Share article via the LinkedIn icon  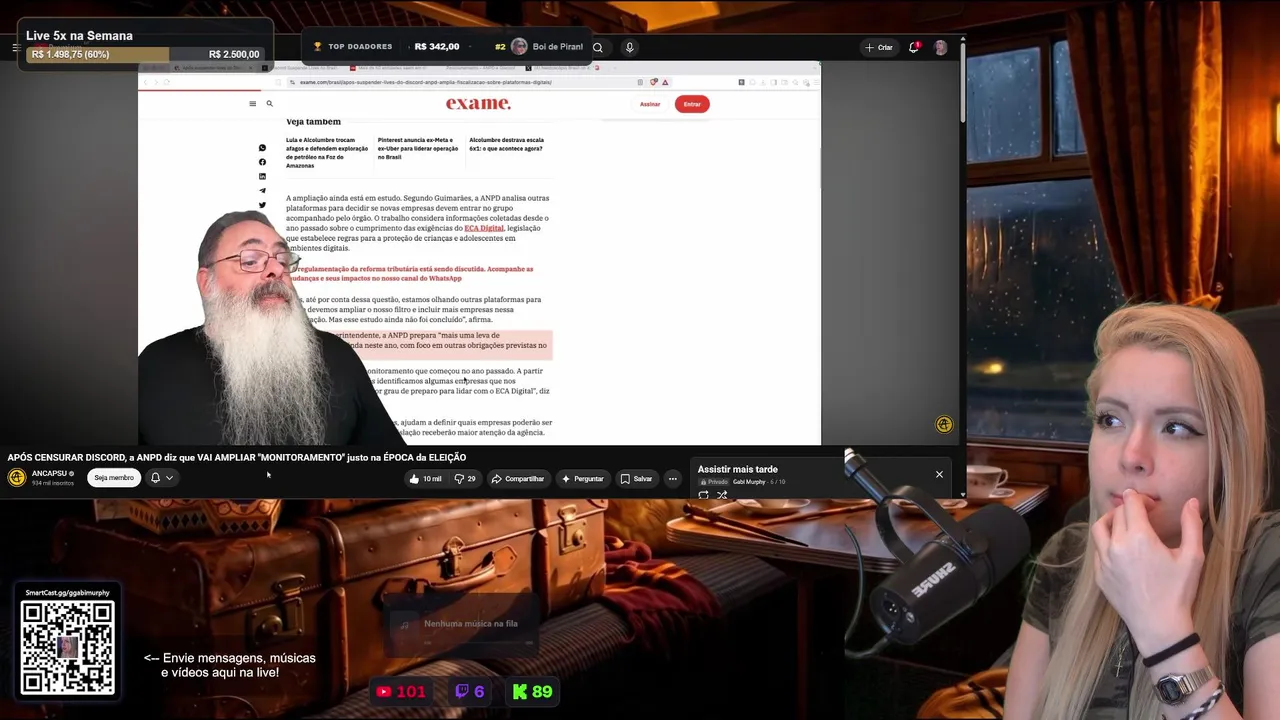pyautogui.click(x=262, y=176)
